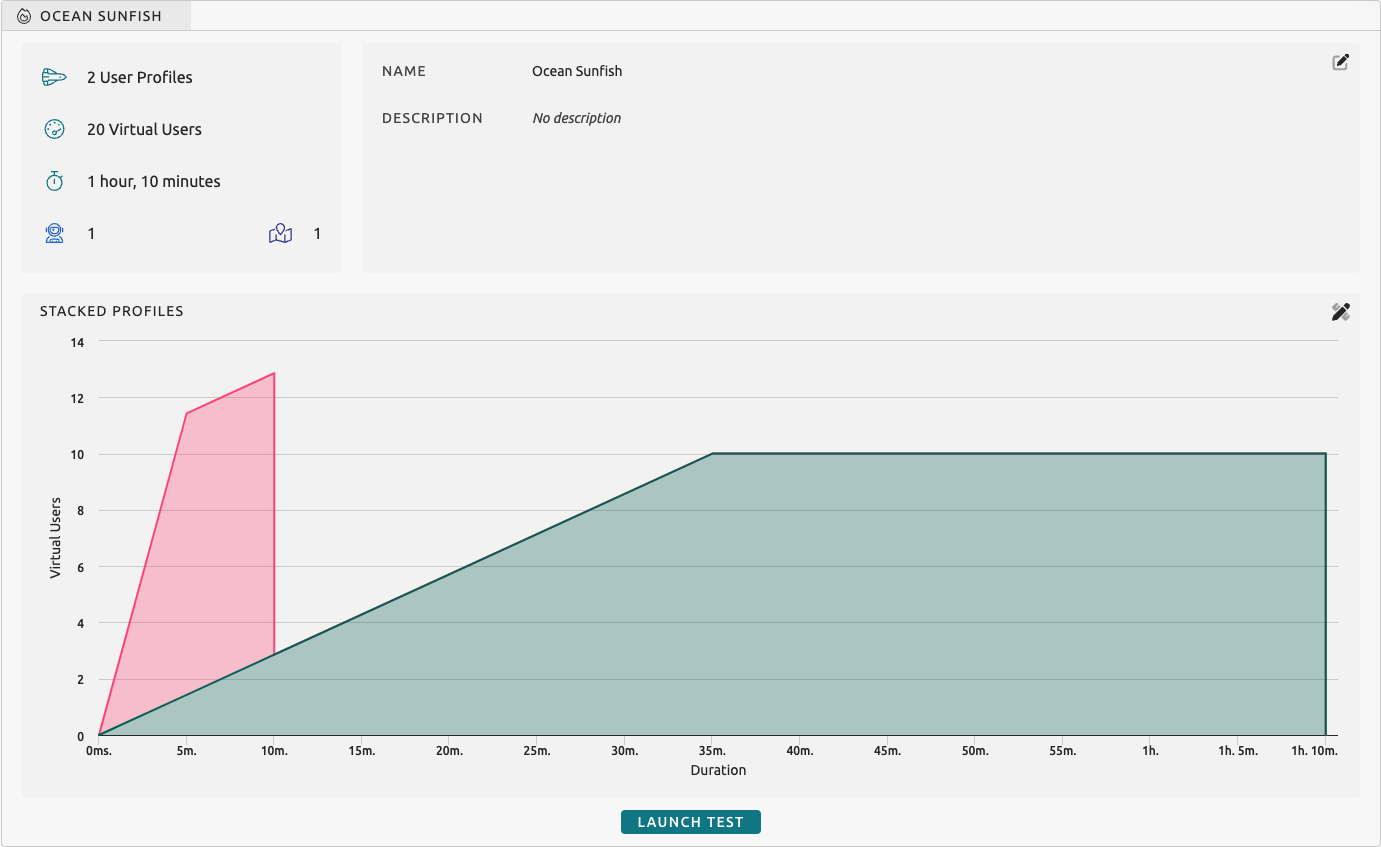Click the 2 User Profiles label
The height and width of the screenshot is (847, 1381).
pos(140,77)
